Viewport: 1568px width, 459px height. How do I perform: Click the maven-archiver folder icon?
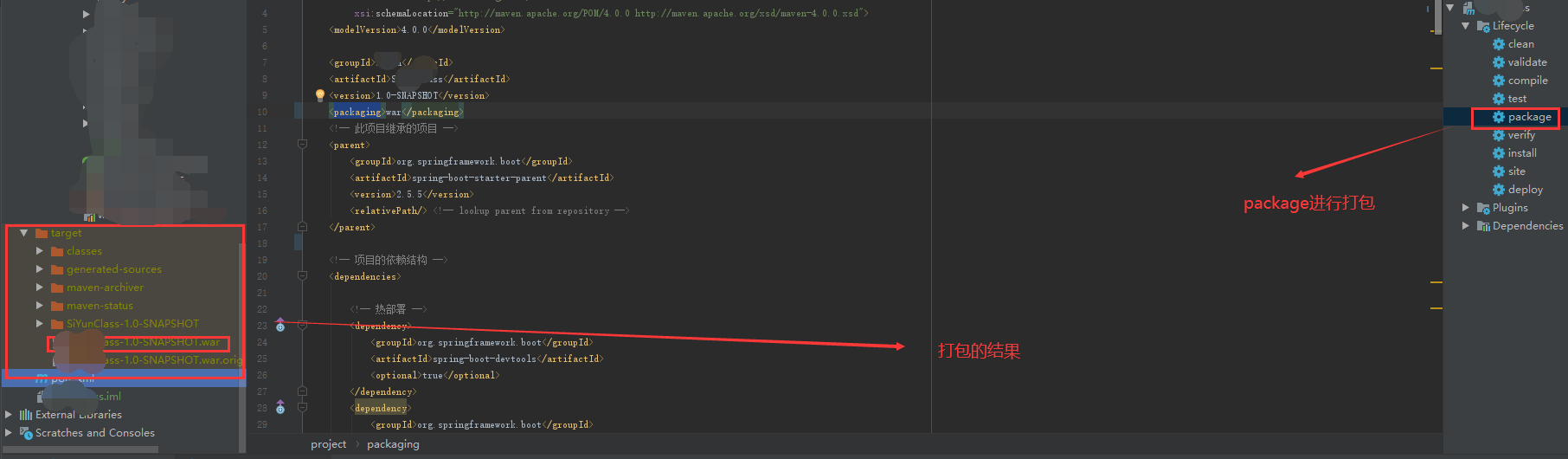57,288
